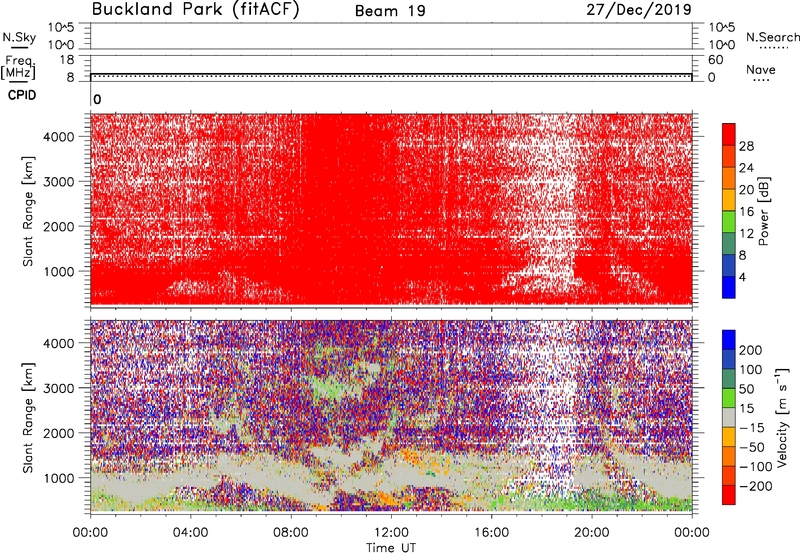Select the orange -50 to -100 velocity colorbar segment
This screenshot has height=554, width=800.
729,456
